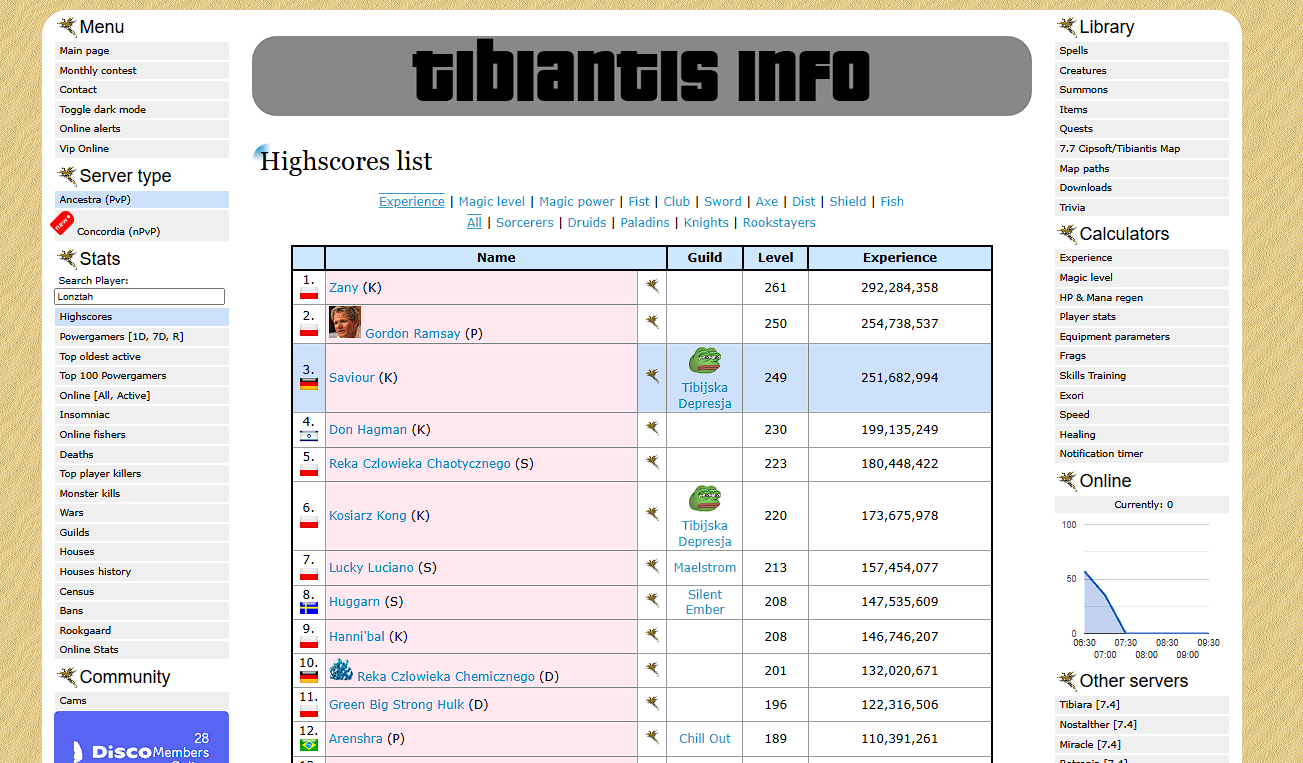Open the Silent Ember guild link
This screenshot has height=763, width=1303.
(705, 601)
